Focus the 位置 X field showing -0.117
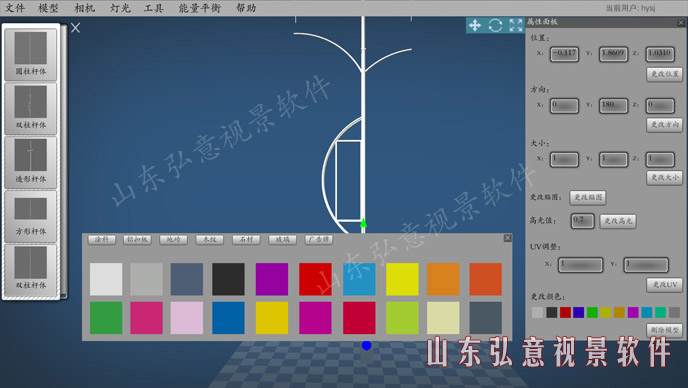The image size is (688, 388). pos(564,54)
